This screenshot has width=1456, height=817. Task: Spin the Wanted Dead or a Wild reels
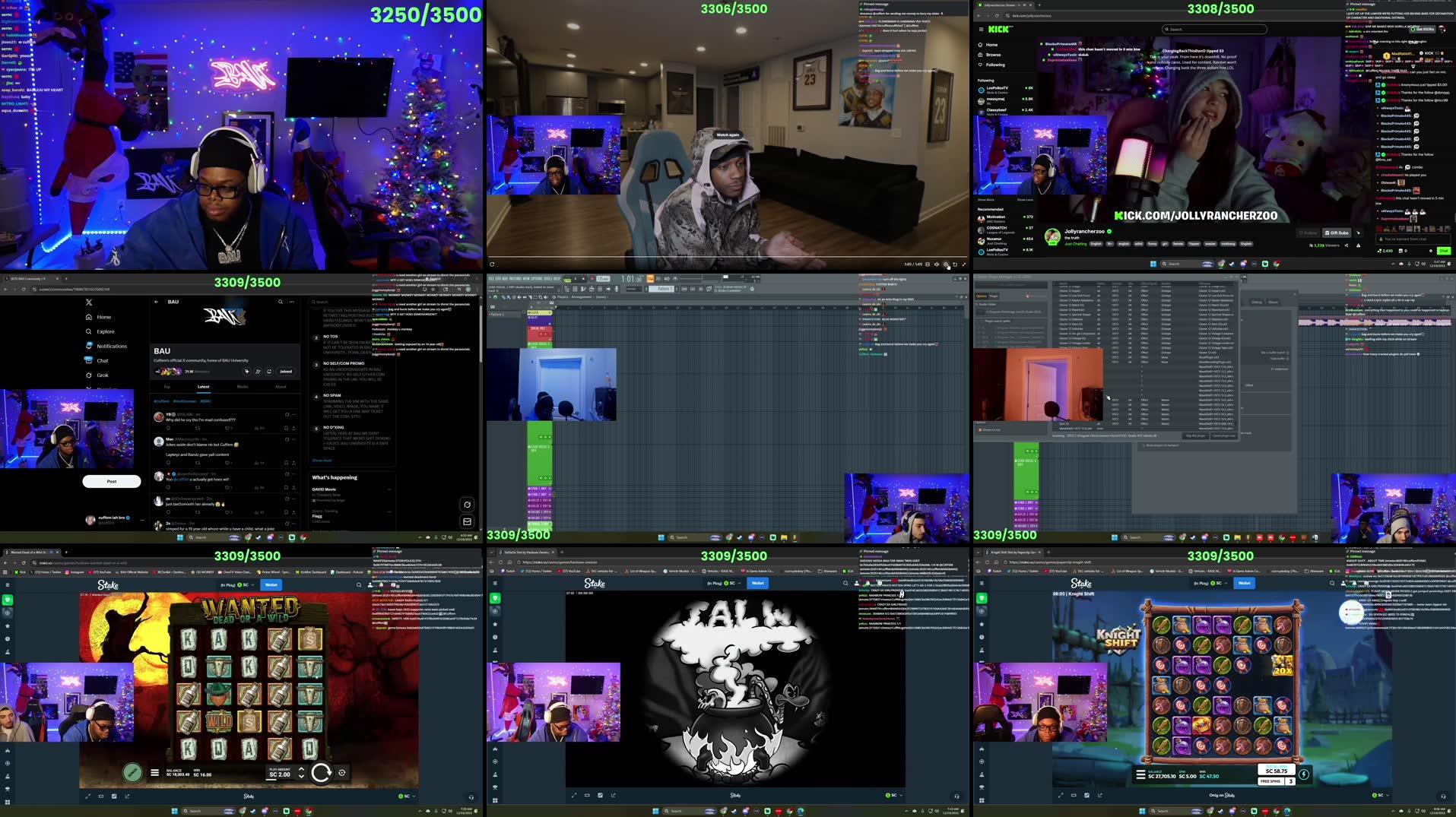[321, 773]
